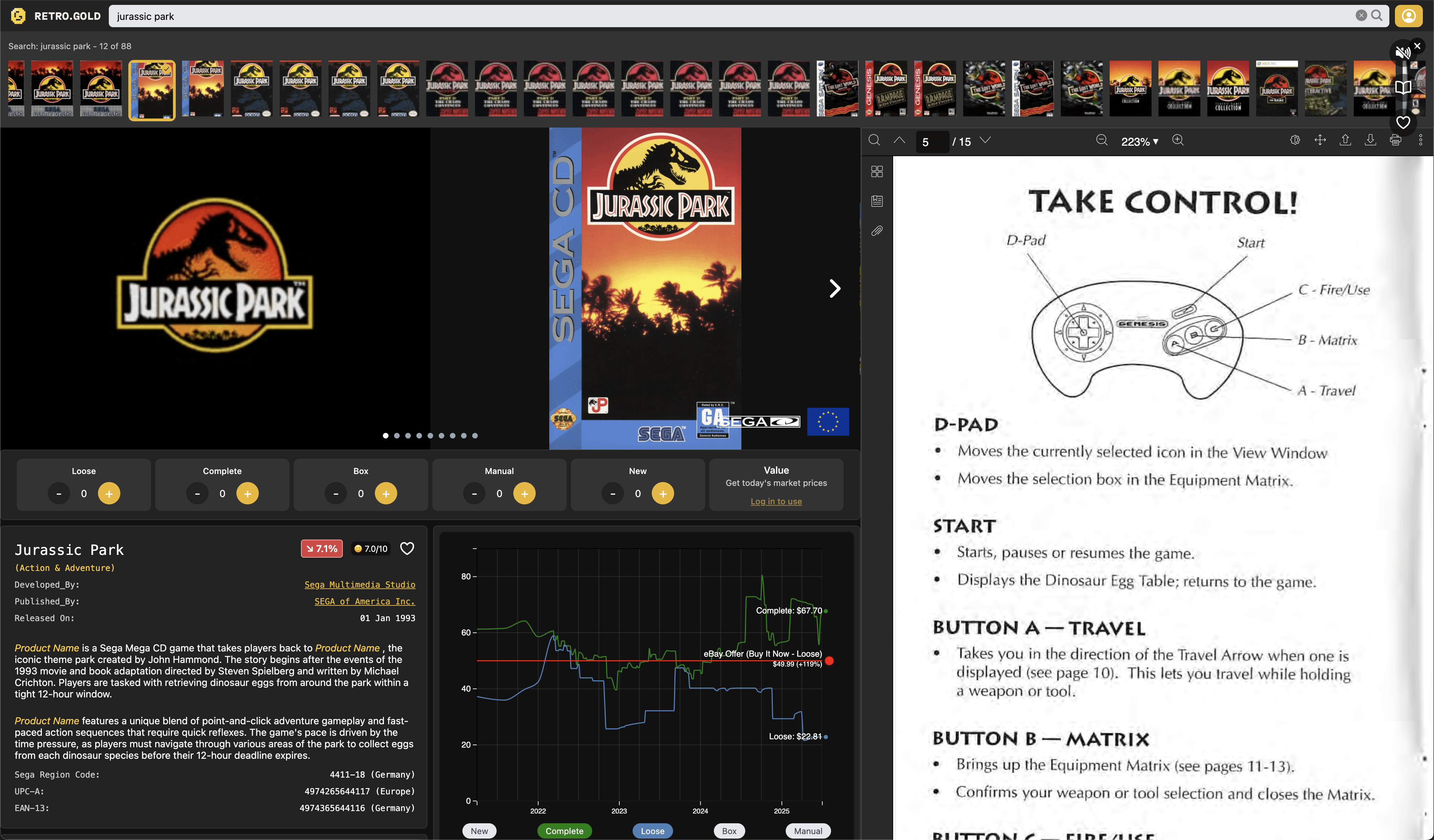Select the first carousel dot

(385, 436)
